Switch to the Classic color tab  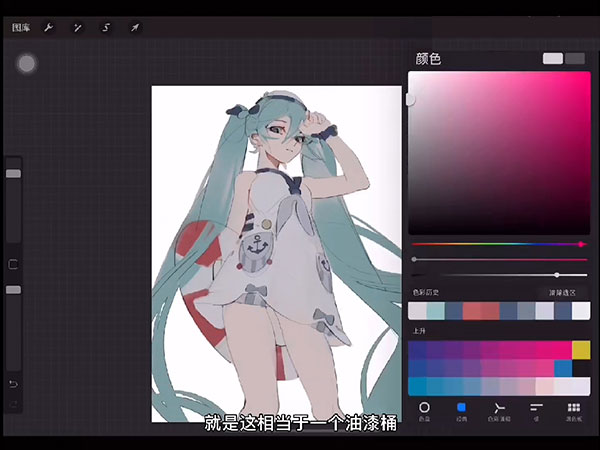(x=461, y=411)
